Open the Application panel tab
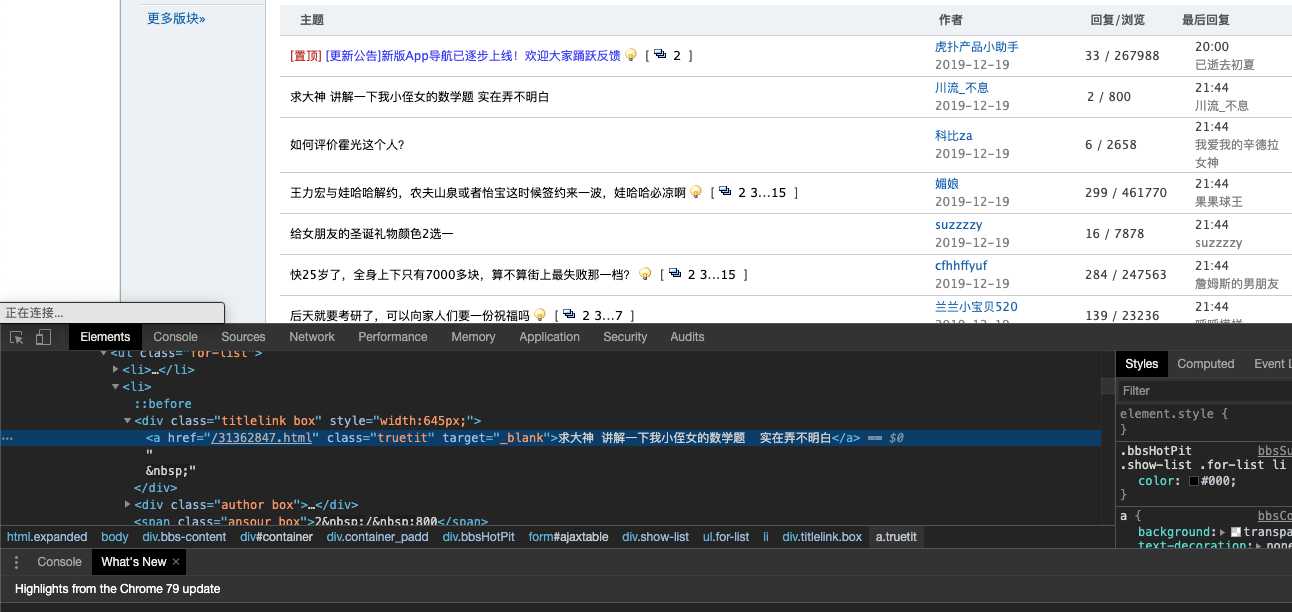Image resolution: width=1292 pixels, height=612 pixels. click(549, 337)
